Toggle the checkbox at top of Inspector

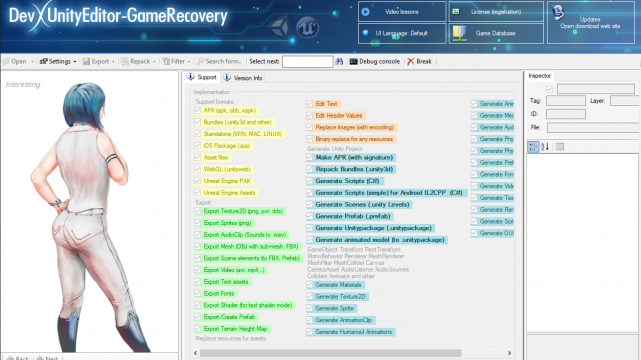(549, 89)
